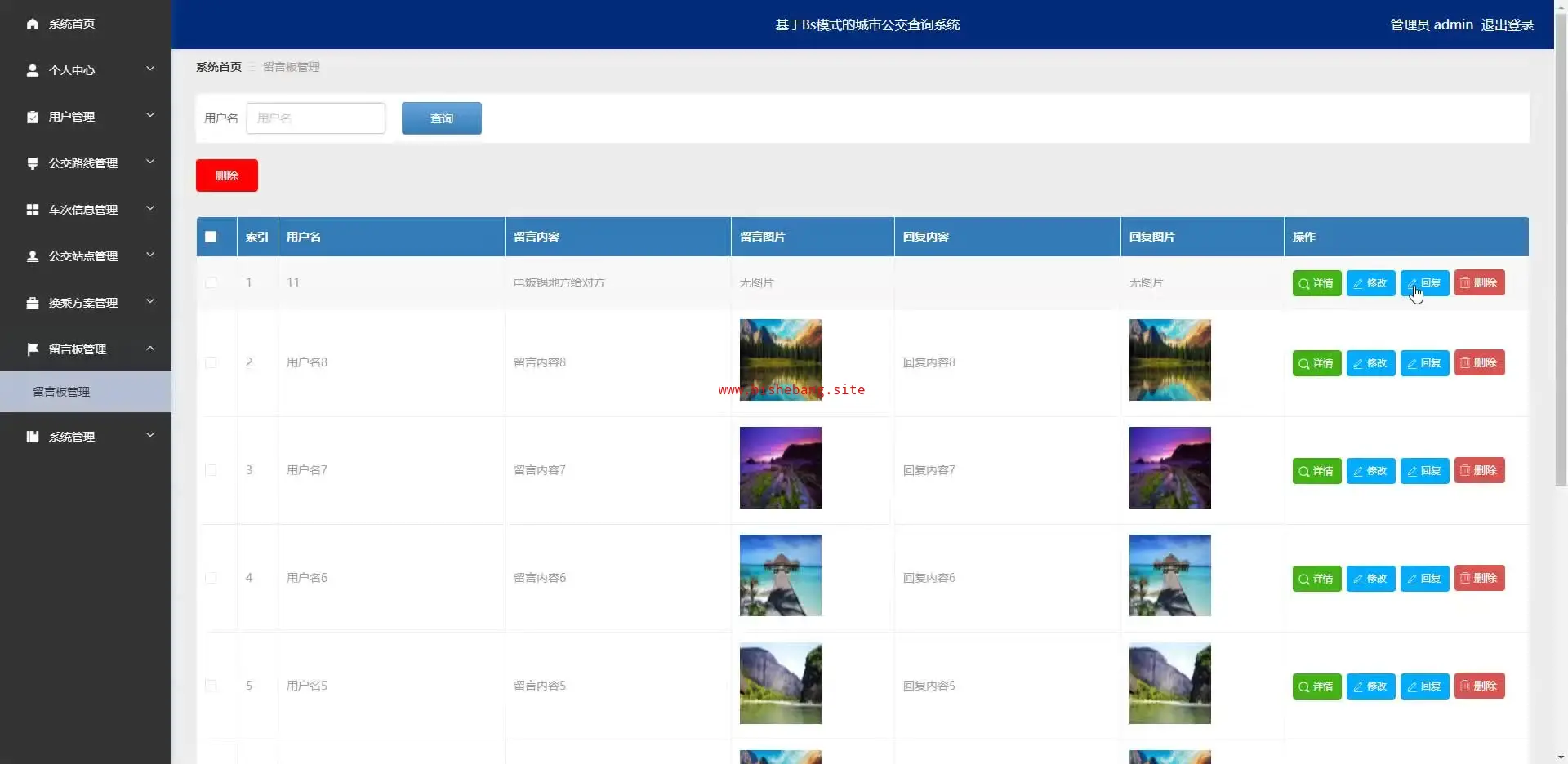Click the clipboard icon for 用户管理

click(33, 117)
